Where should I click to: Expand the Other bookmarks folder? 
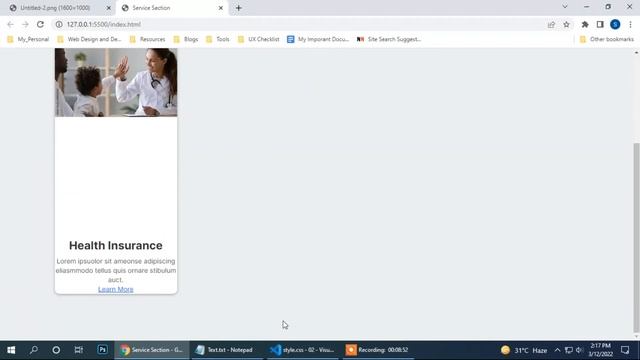pos(607,39)
